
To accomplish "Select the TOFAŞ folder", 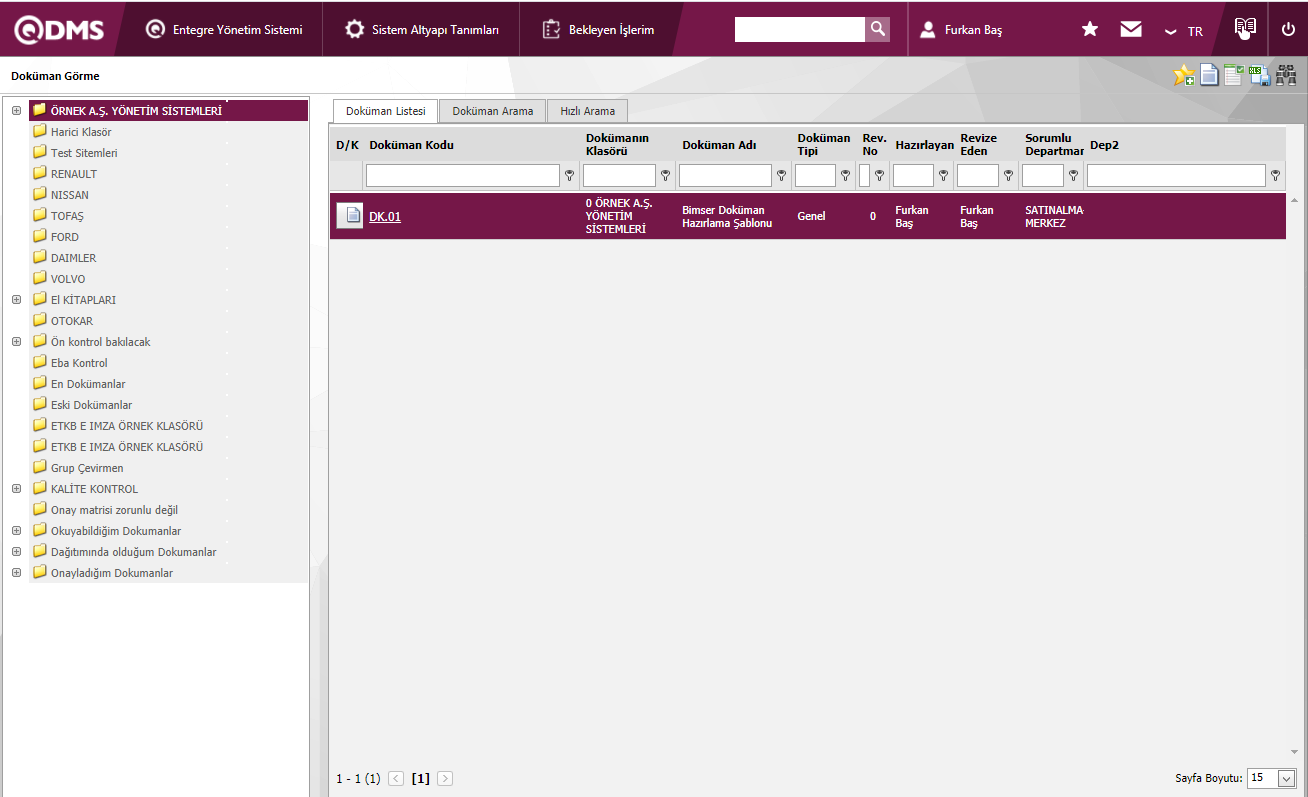I will pyautogui.click(x=67, y=216).
